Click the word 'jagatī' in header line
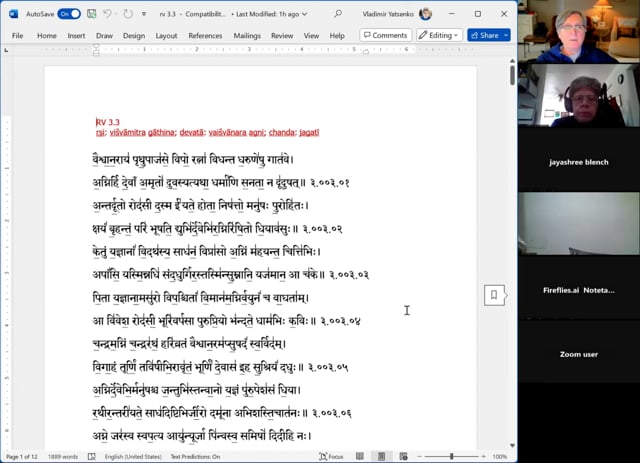640x463 pixels. [309, 132]
